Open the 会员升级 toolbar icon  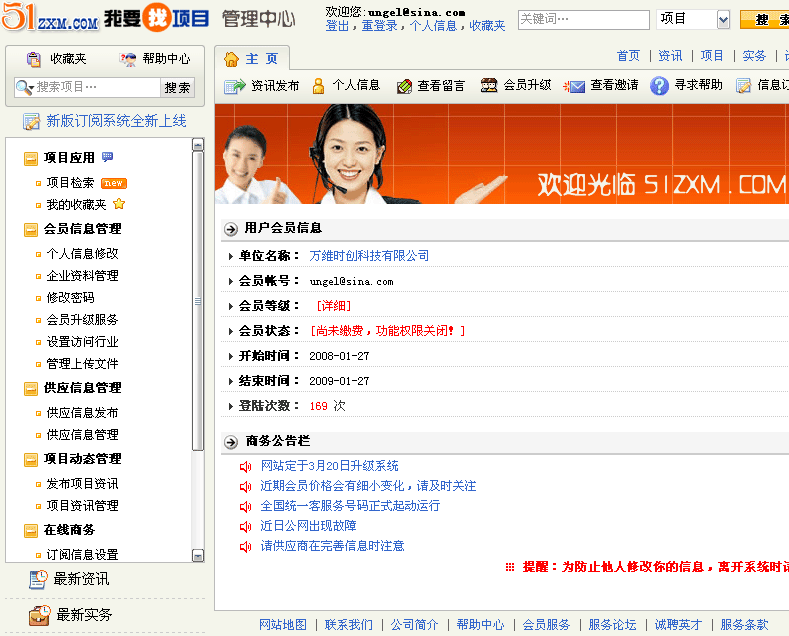[489, 87]
